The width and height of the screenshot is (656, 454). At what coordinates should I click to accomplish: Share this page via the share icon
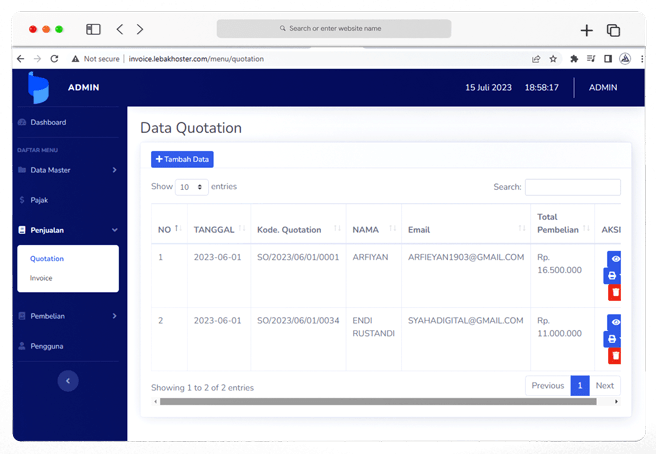(536, 59)
